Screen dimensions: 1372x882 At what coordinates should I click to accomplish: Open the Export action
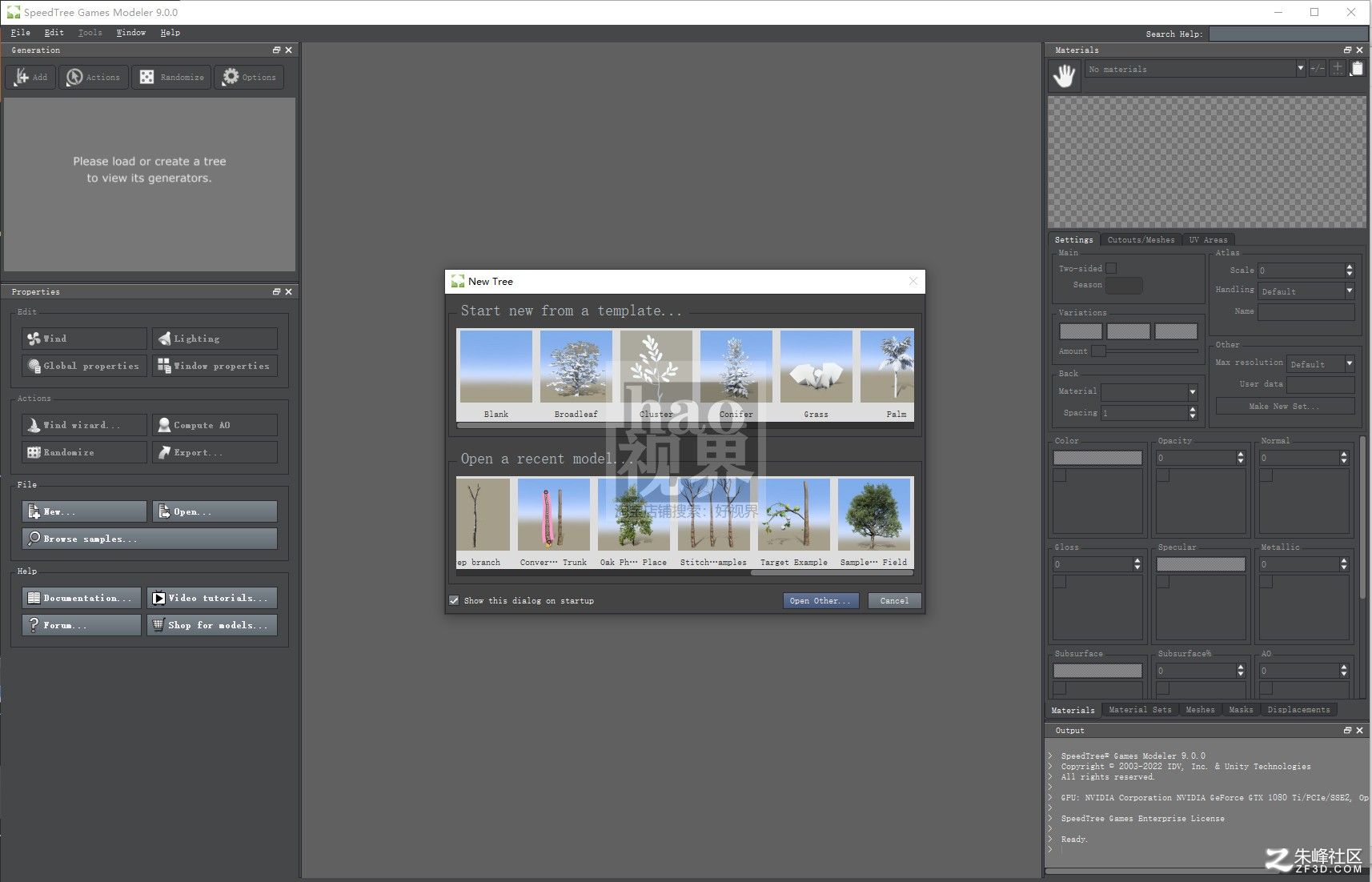(x=215, y=452)
